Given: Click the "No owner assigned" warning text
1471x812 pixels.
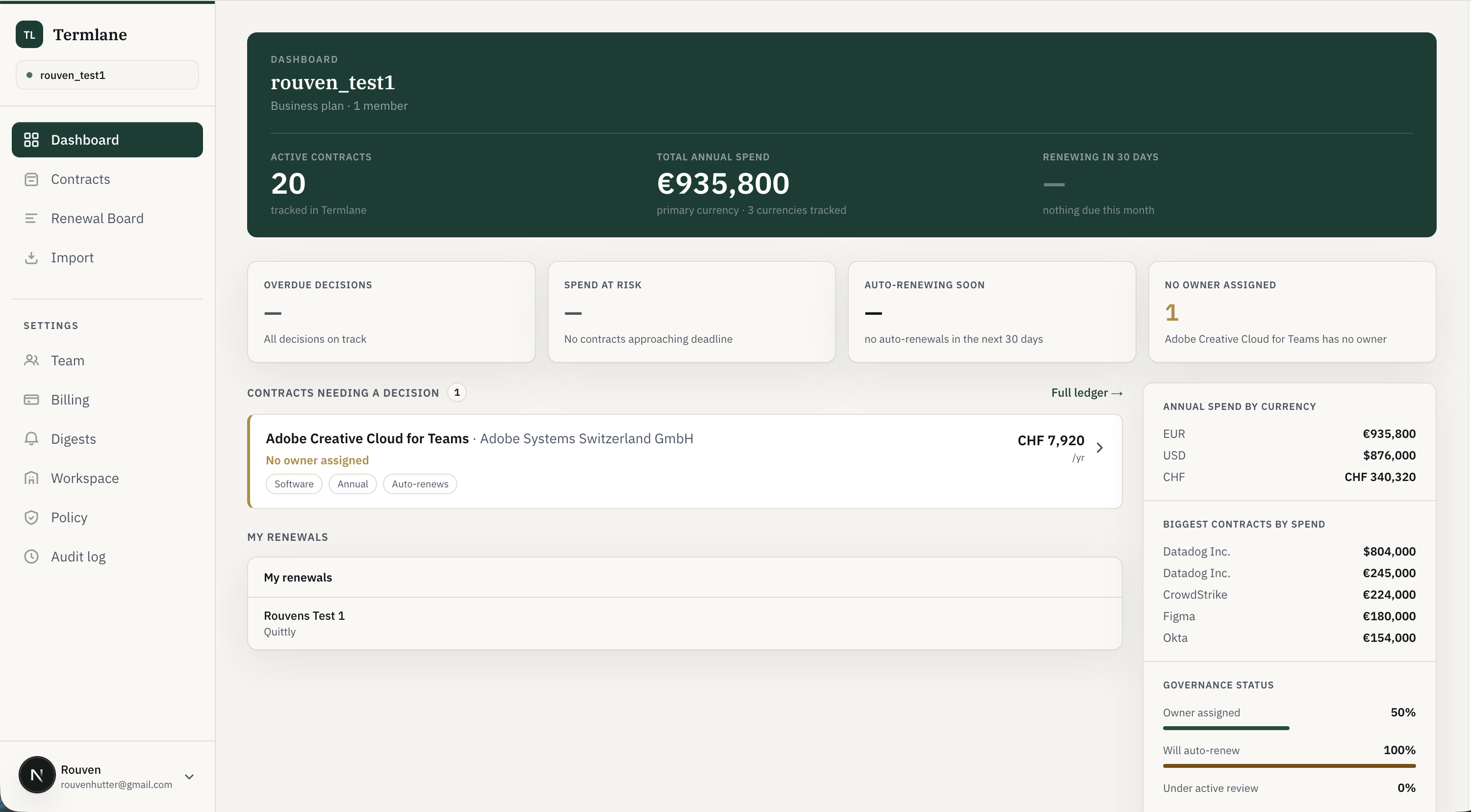Looking at the screenshot, I should point(317,460).
